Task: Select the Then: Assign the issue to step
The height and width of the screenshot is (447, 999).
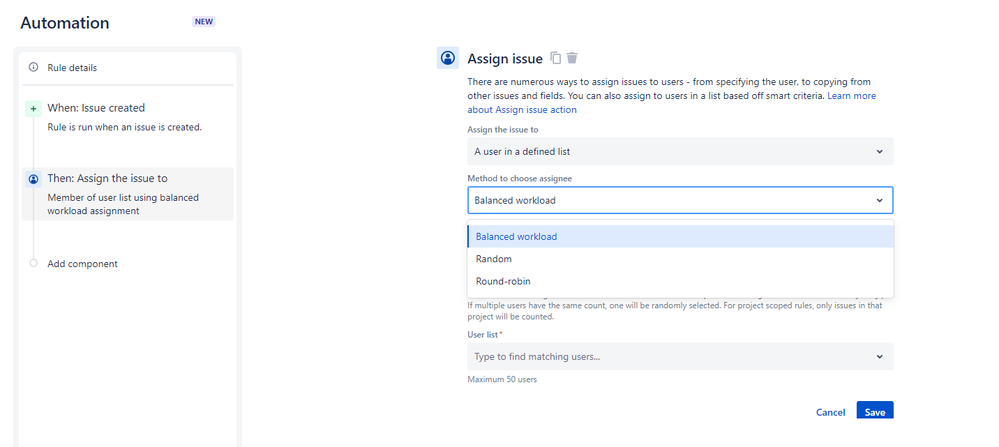Action: point(127,194)
